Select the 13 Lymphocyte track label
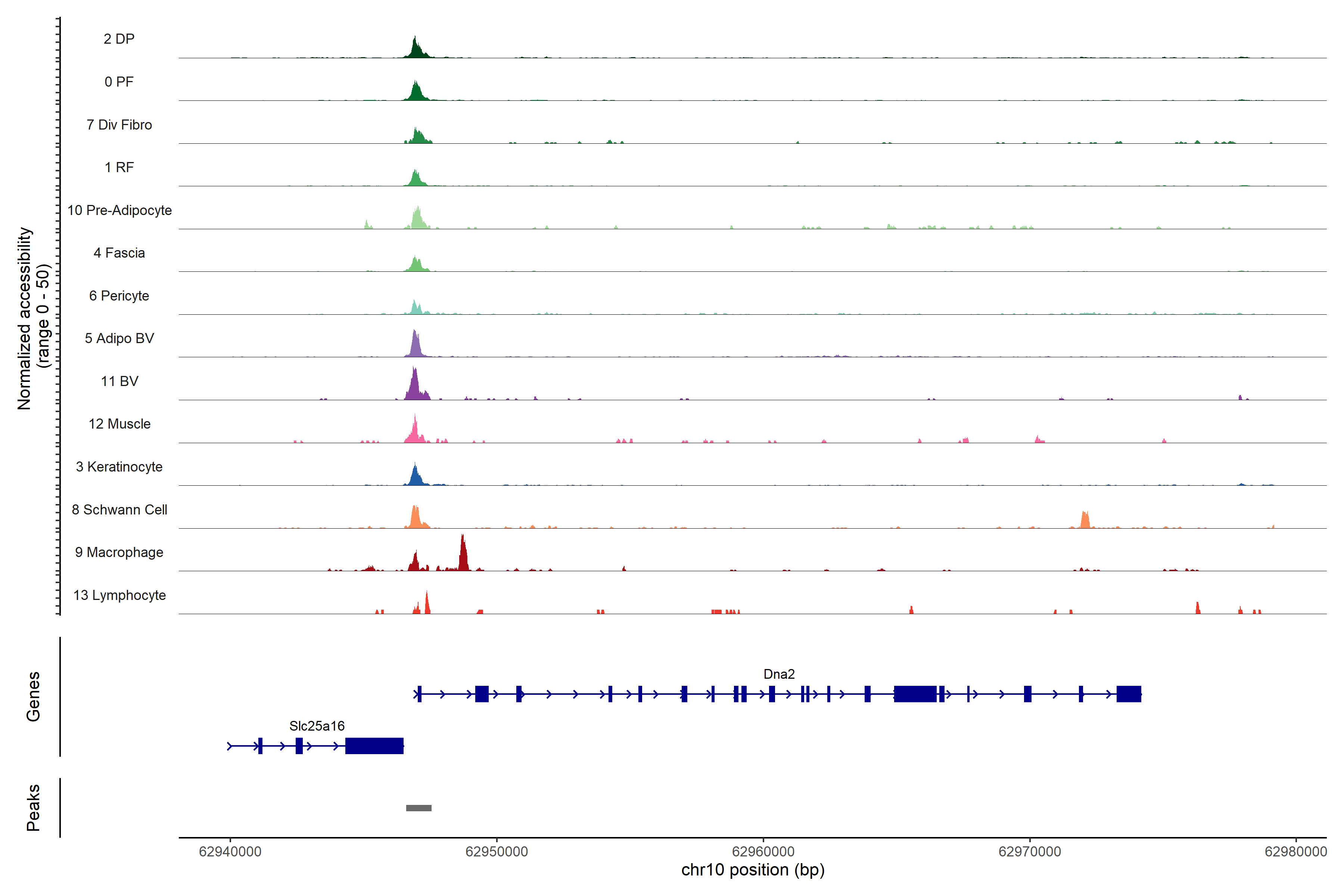 (x=119, y=595)
